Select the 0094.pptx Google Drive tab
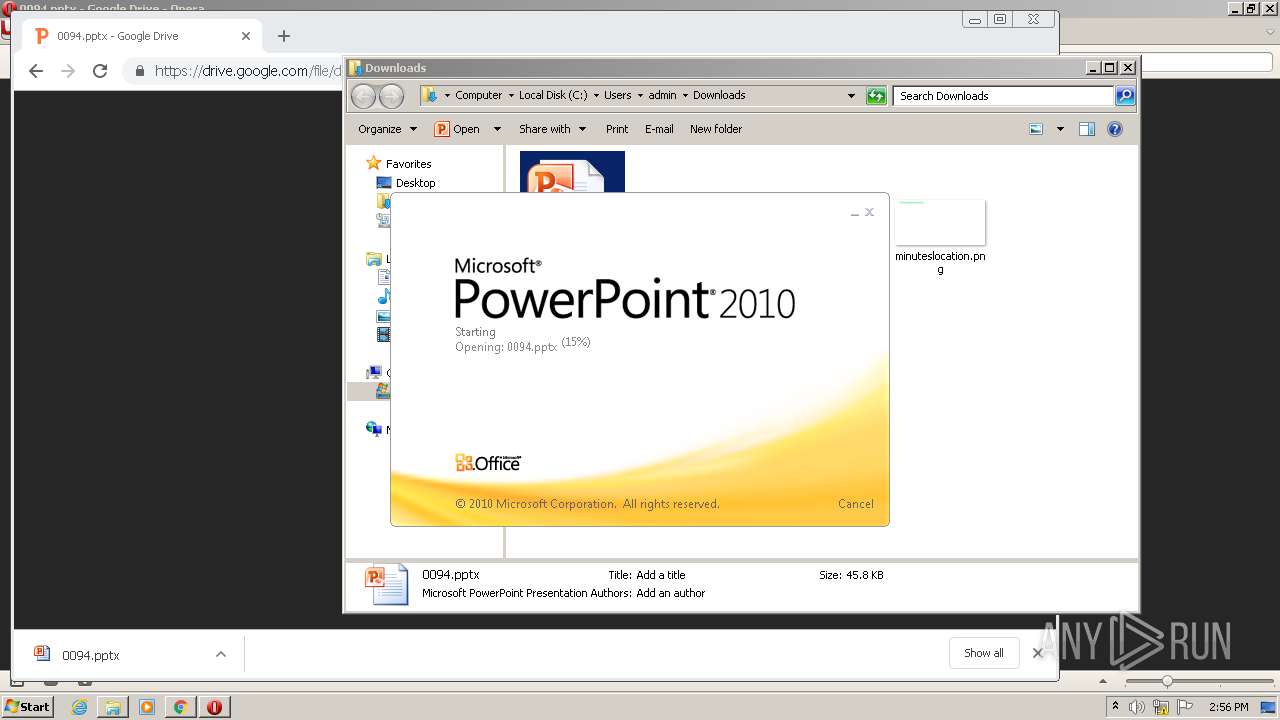The height and width of the screenshot is (720, 1280). pyautogui.click(x=142, y=36)
